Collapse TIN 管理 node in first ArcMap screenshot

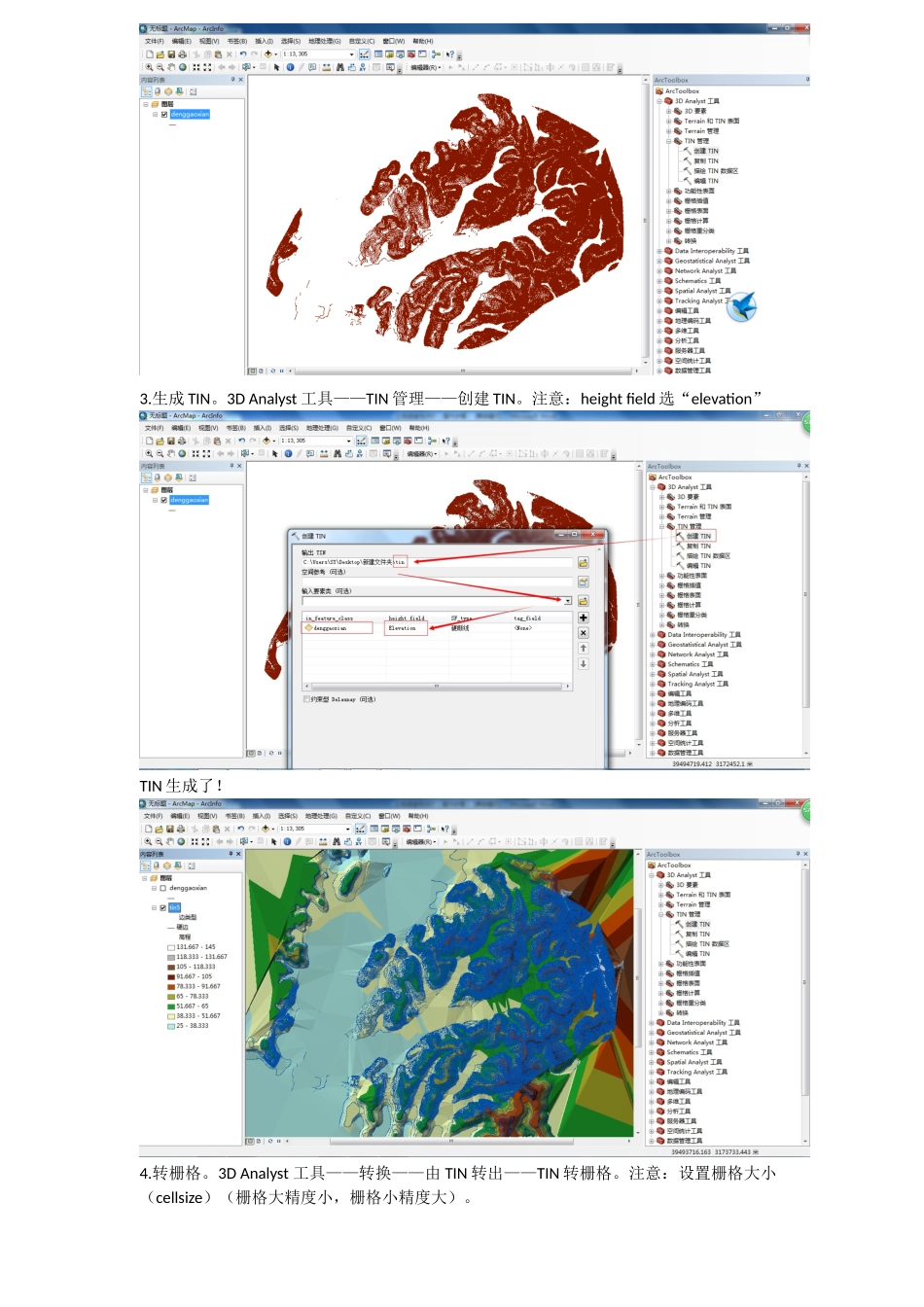click(x=668, y=141)
